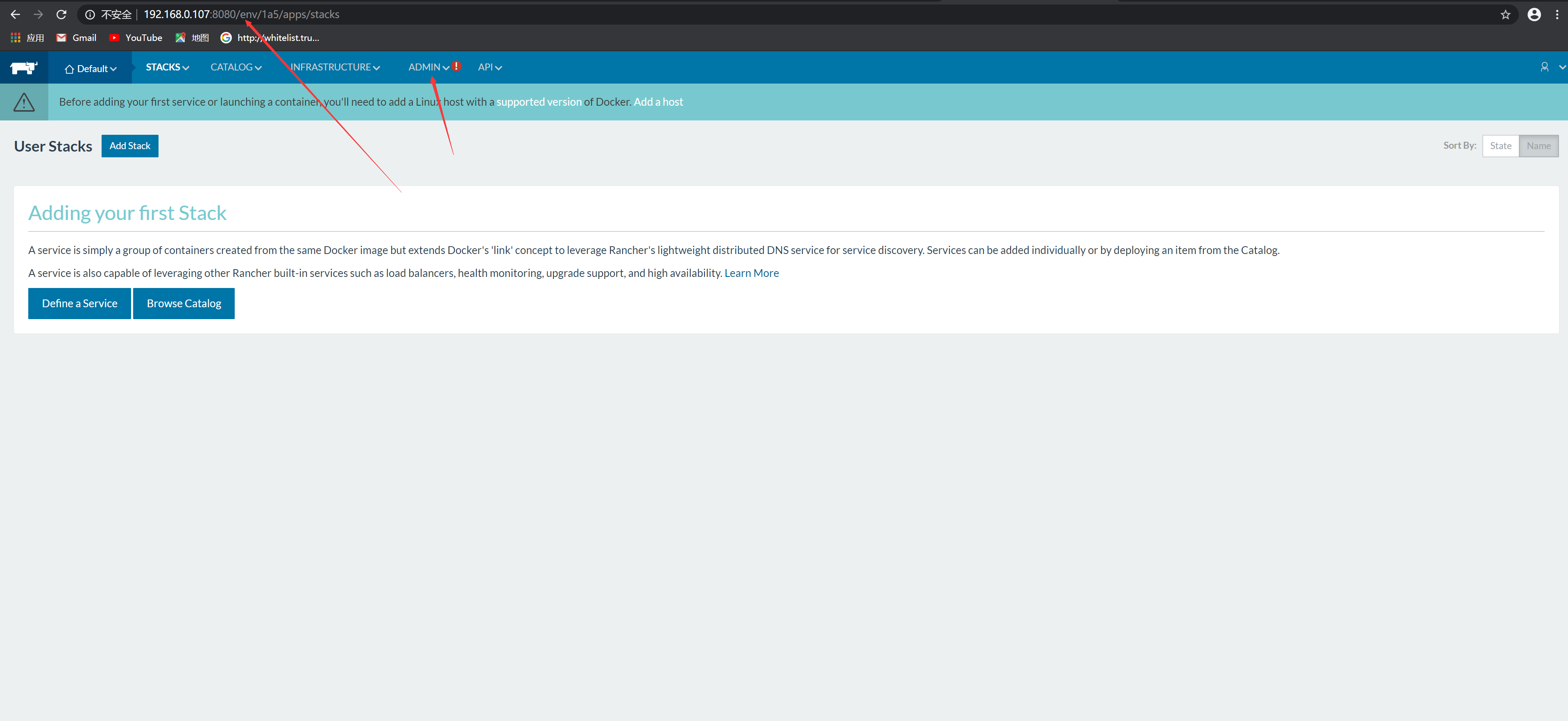Click the site info not-secure icon
Image resolution: width=1568 pixels, height=721 pixels.
tap(90, 14)
